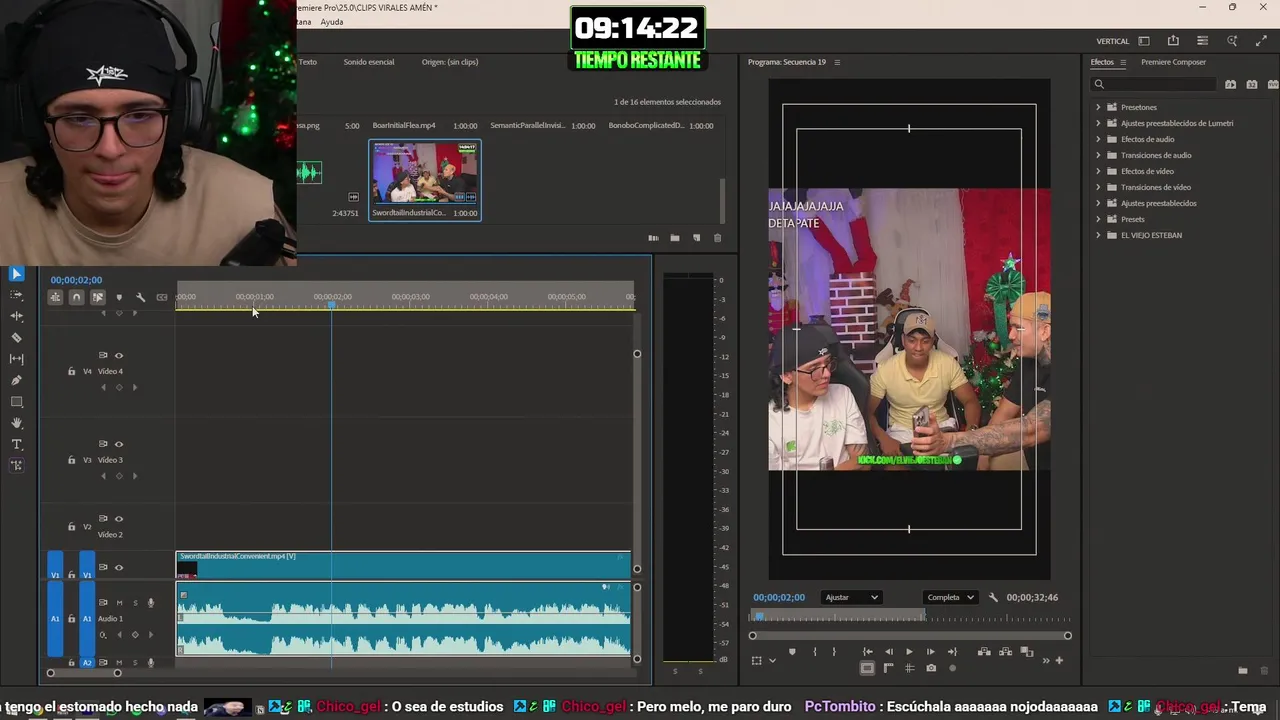Select the Ripple Edit tool
The width and height of the screenshot is (1280, 720).
pos(16,316)
